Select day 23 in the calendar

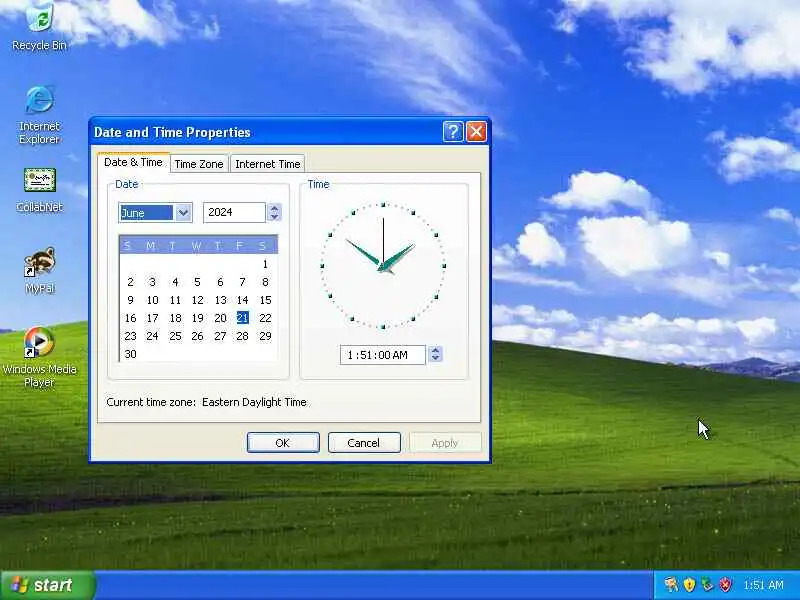click(130, 336)
